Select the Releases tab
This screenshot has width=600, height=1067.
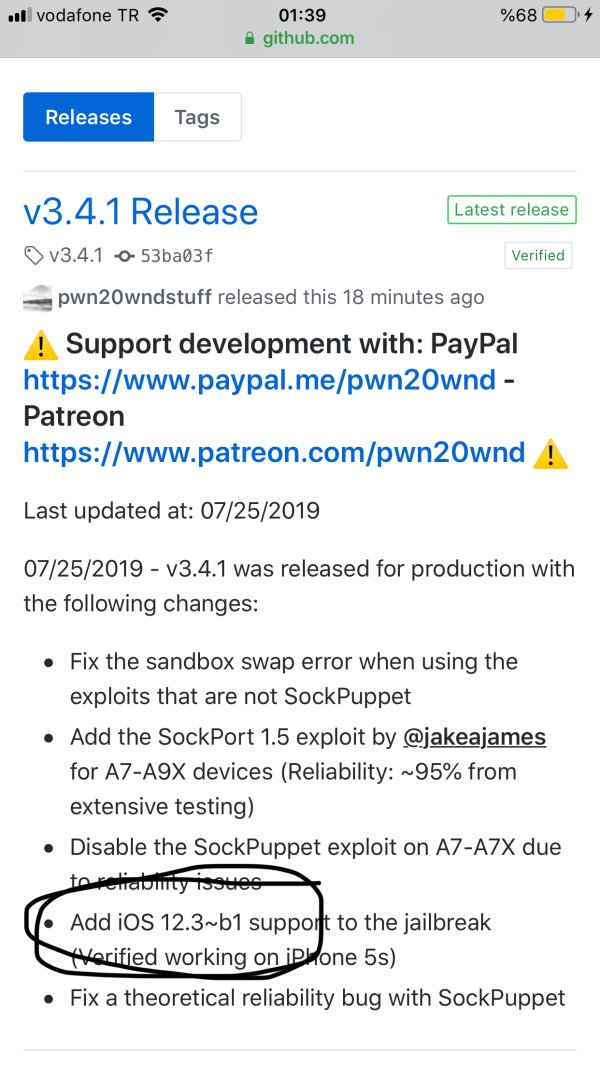(x=89, y=117)
